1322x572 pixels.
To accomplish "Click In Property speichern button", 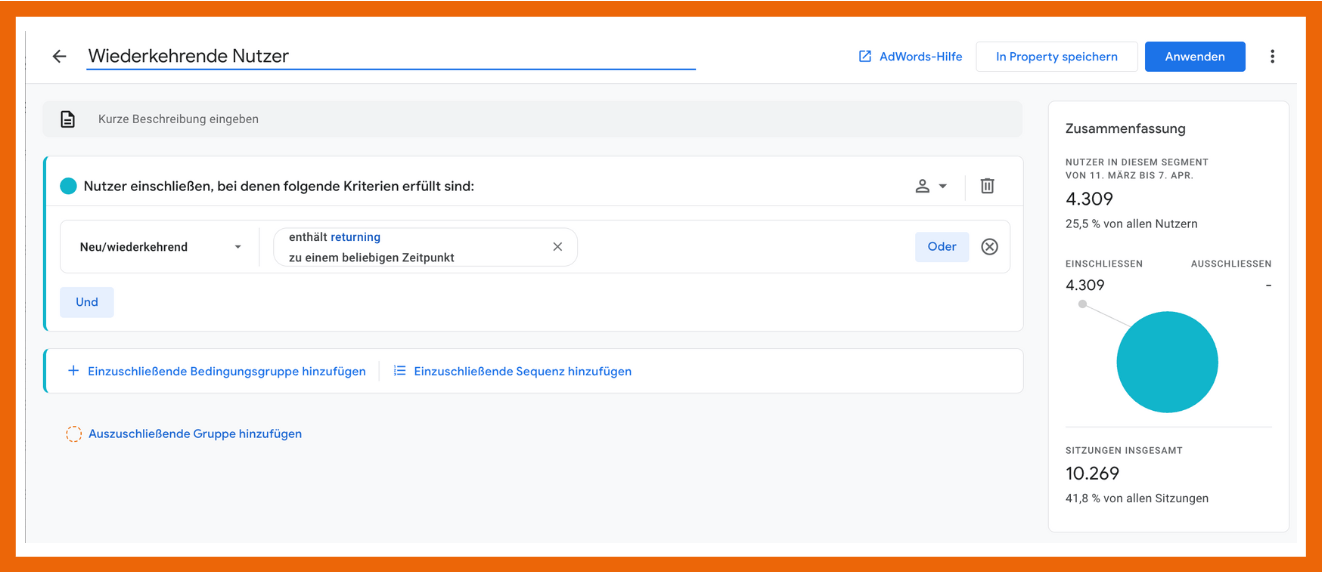I will coord(1056,57).
